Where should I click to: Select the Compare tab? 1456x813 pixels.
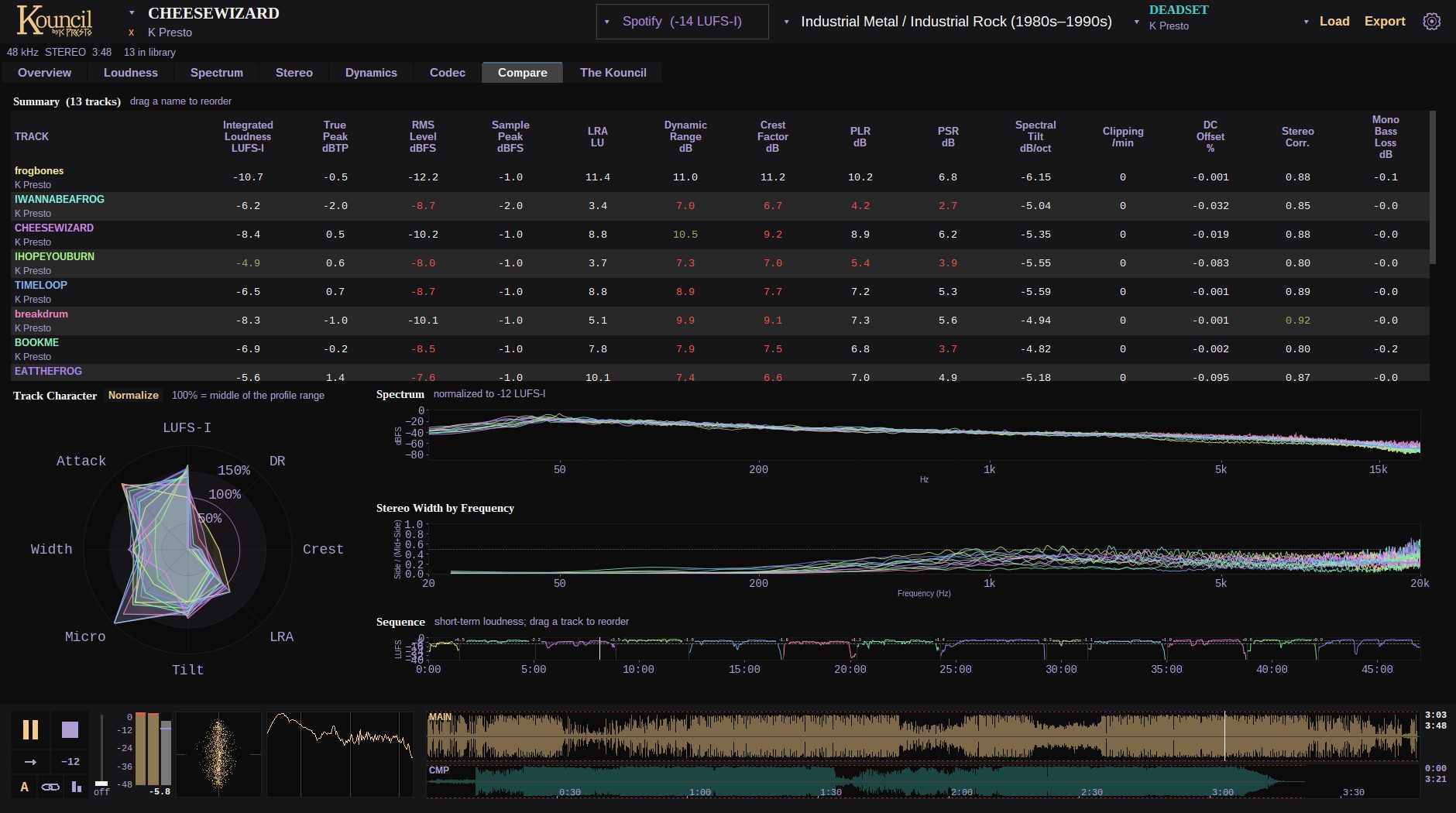tap(523, 73)
